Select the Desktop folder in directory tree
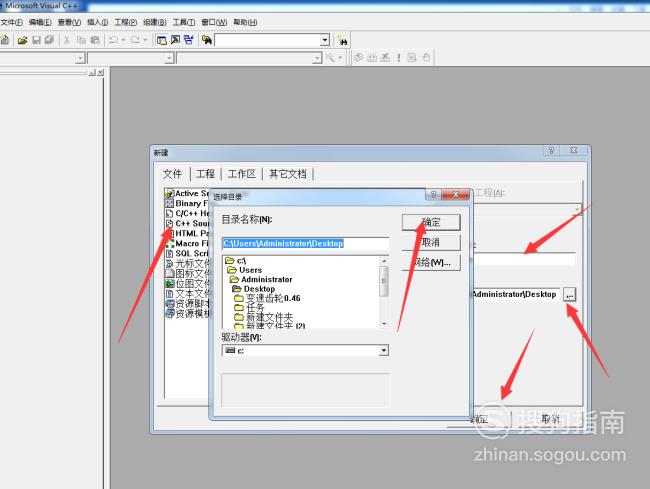This screenshot has height=489, width=650. pyautogui.click(x=254, y=289)
